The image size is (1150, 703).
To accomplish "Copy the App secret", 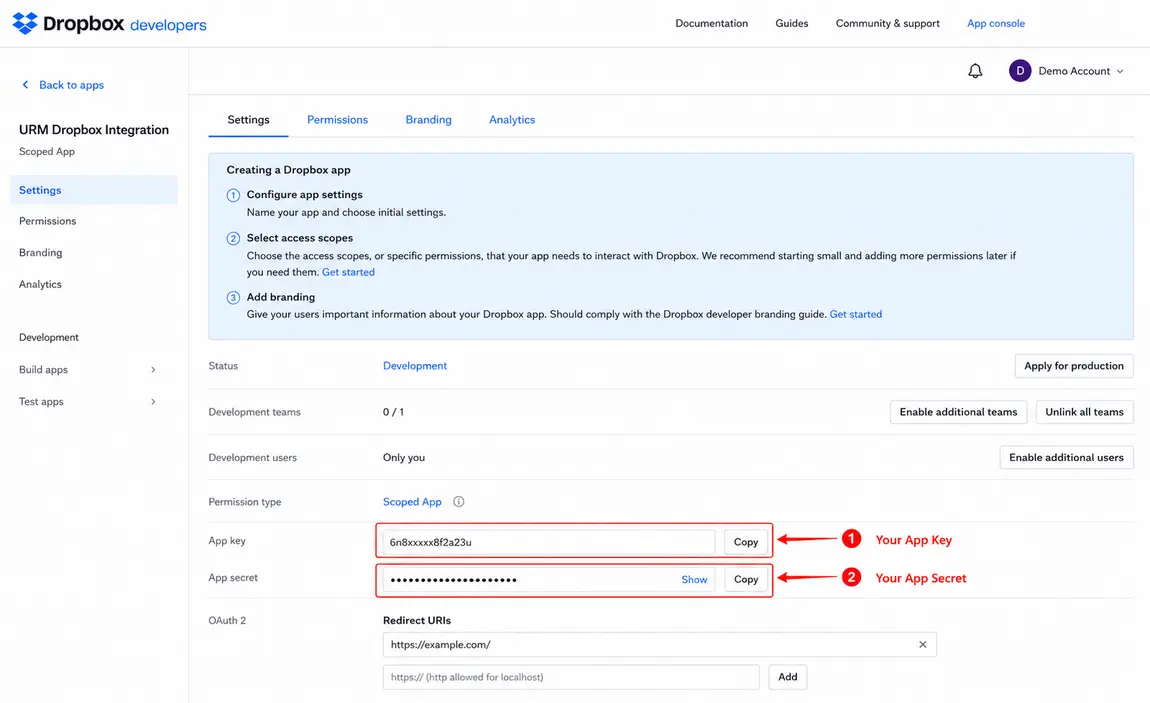I will (746, 579).
